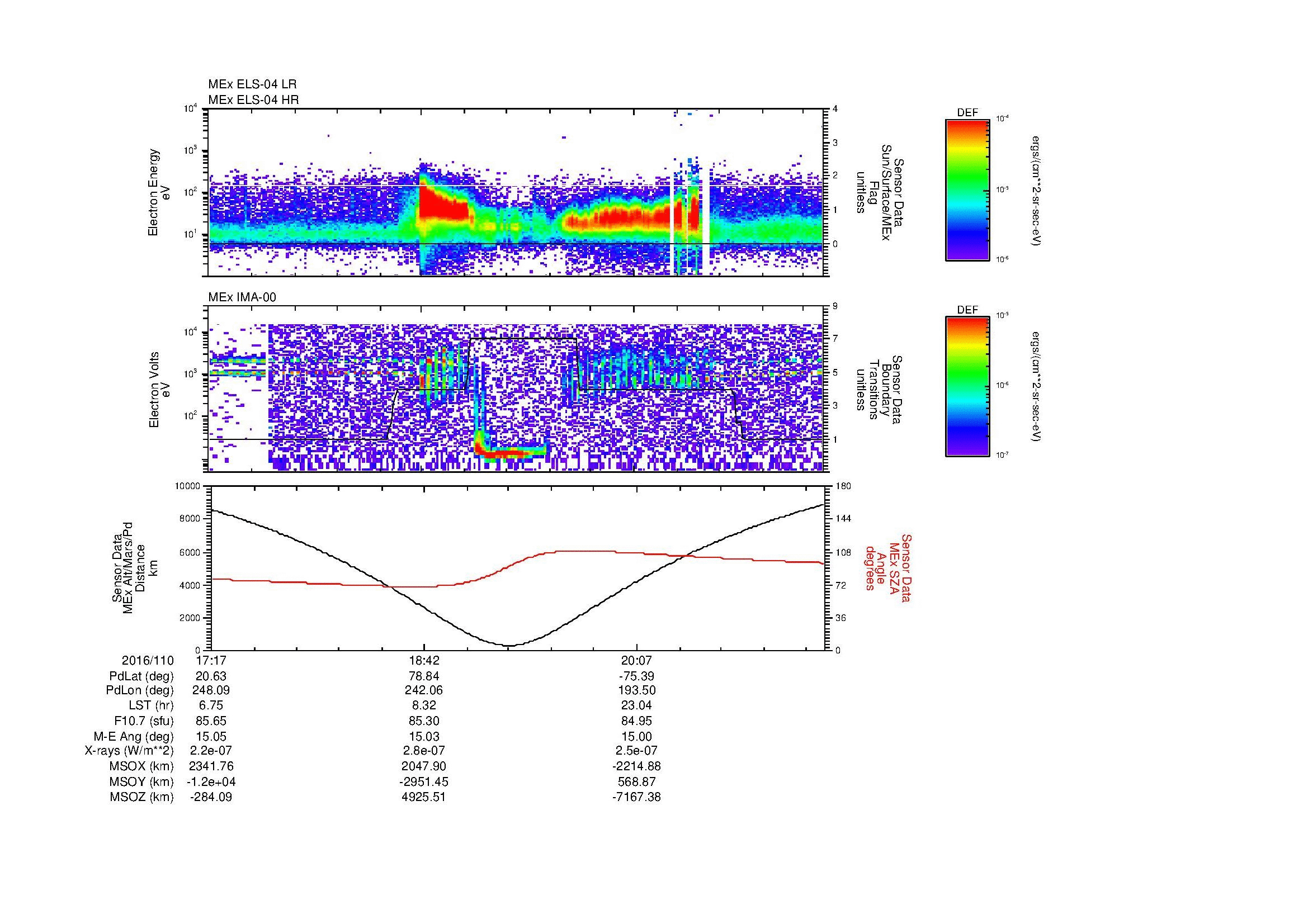Click the red 'MEx SZA Angle degrees' label

[889, 567]
